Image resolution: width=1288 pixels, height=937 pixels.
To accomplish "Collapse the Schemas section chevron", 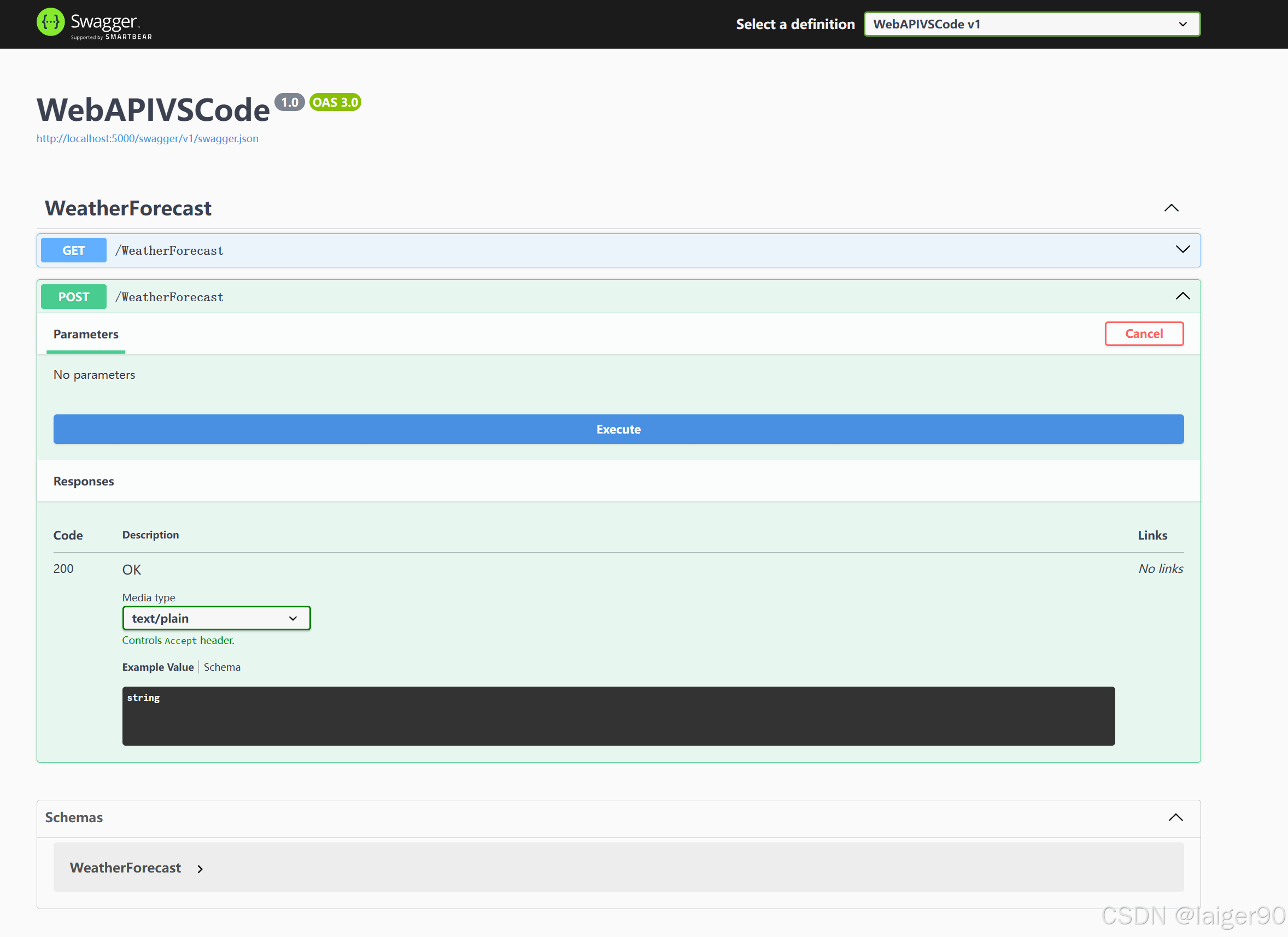I will point(1175,818).
